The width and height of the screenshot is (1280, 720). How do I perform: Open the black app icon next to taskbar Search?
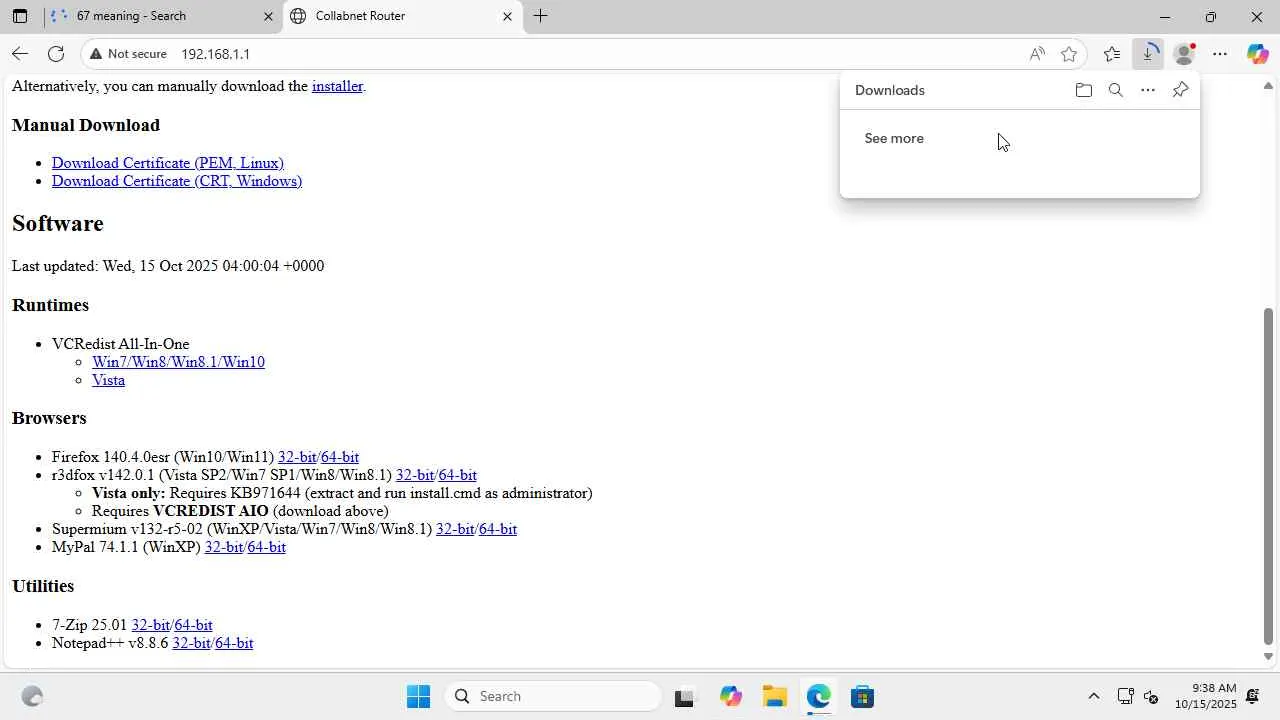click(x=684, y=696)
